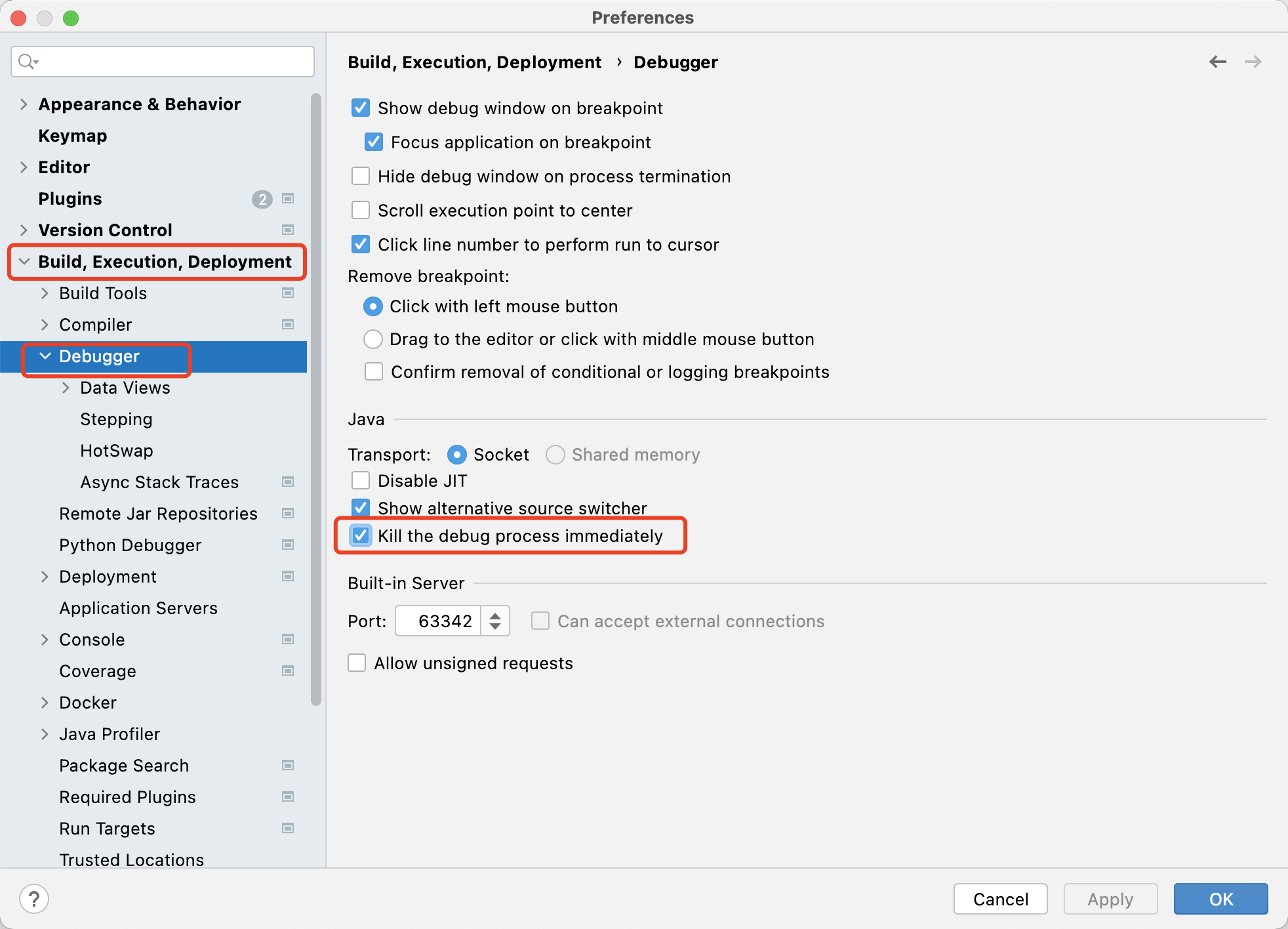Click inside the Port number field
1288x929 pixels.
click(x=441, y=621)
